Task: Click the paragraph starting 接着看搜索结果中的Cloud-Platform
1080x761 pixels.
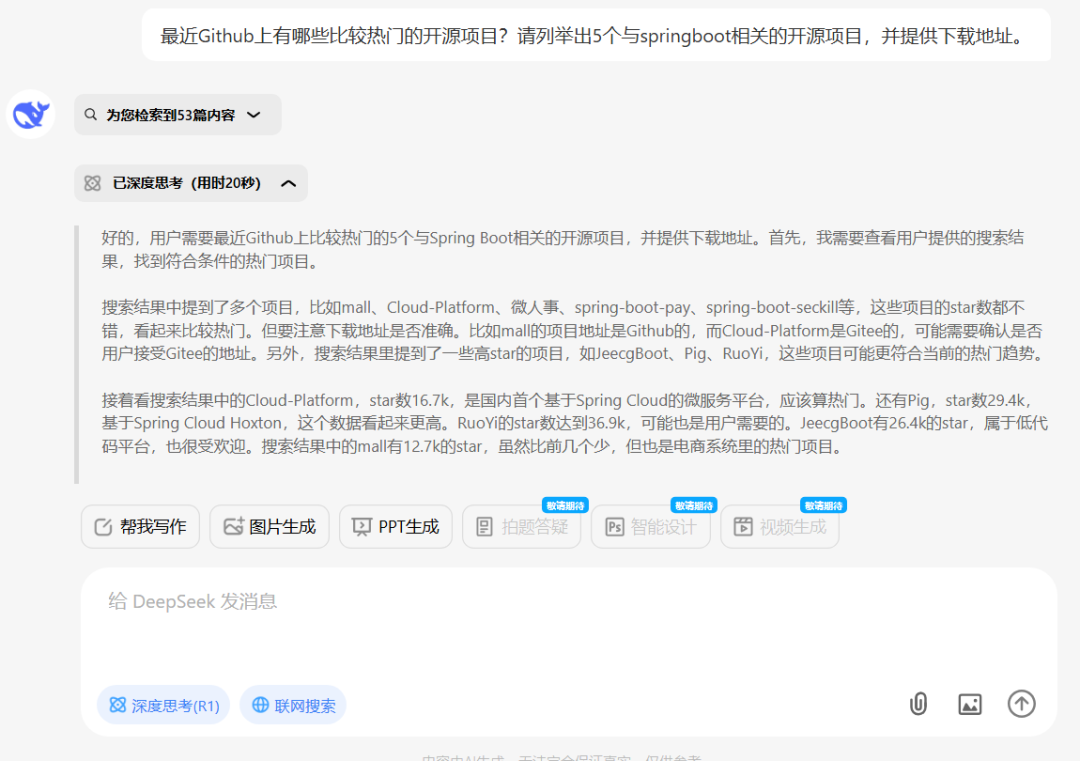Action: tap(574, 424)
